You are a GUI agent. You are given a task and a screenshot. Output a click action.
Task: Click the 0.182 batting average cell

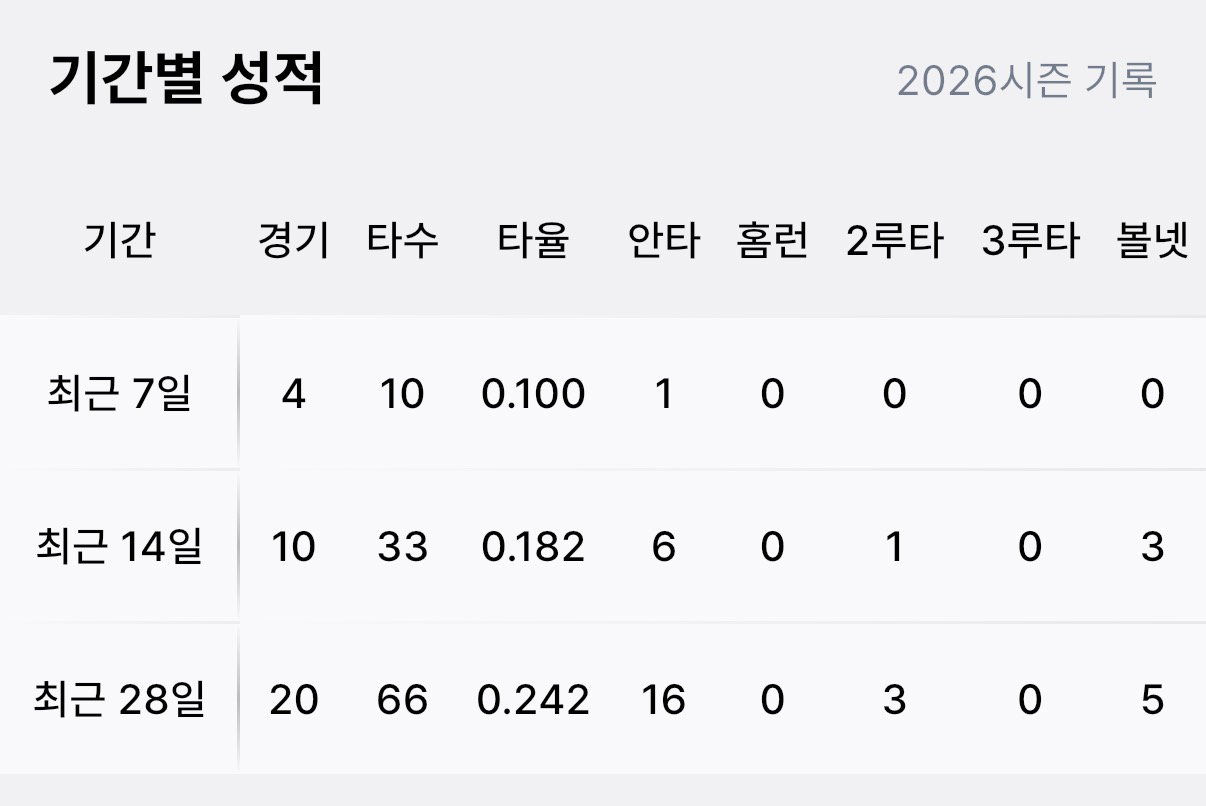tap(533, 547)
